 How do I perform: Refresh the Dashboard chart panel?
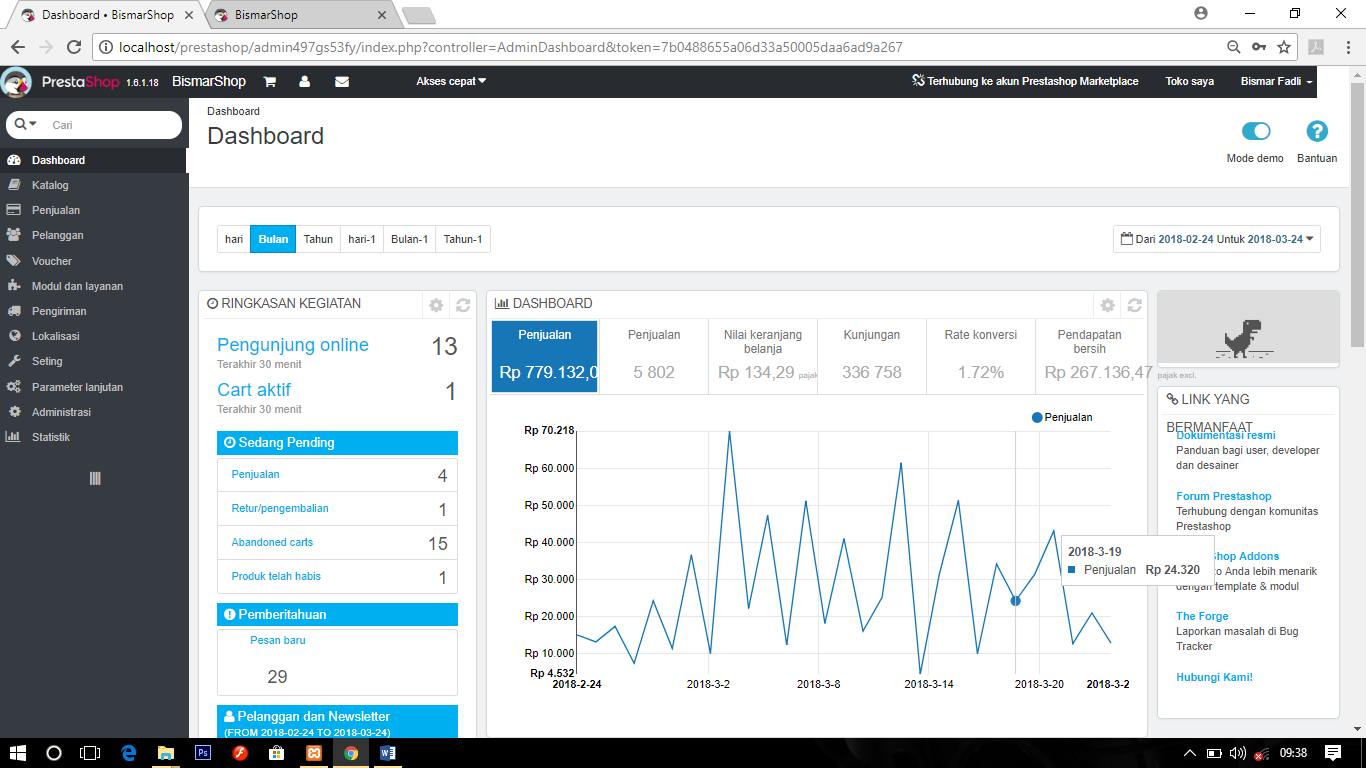pyautogui.click(x=1134, y=305)
